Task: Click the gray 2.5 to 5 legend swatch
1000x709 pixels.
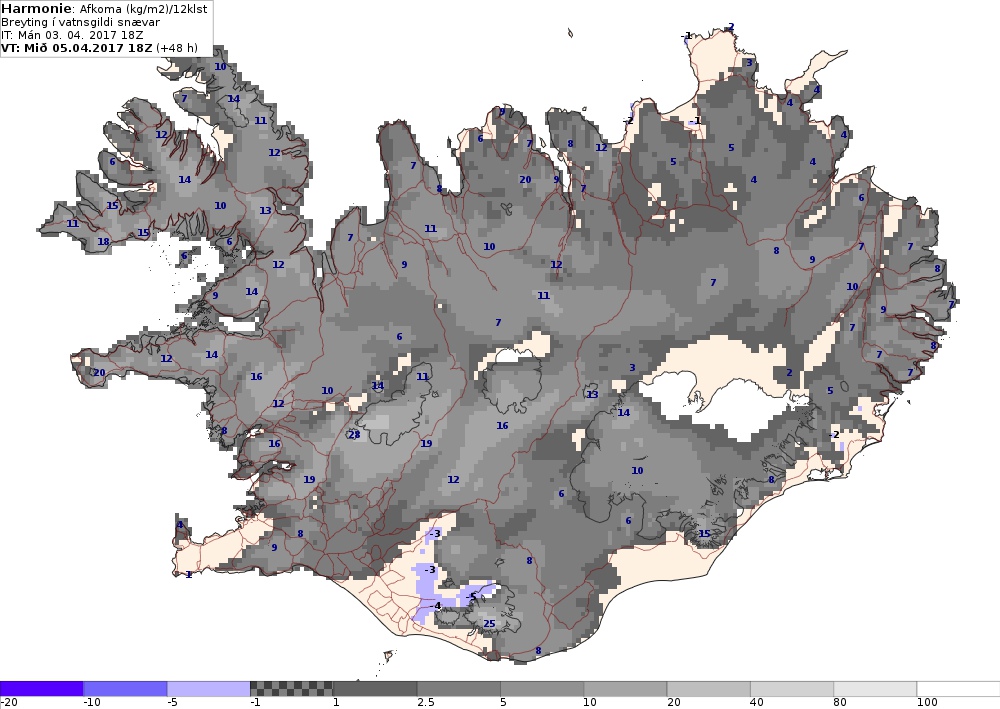Action: (459, 689)
